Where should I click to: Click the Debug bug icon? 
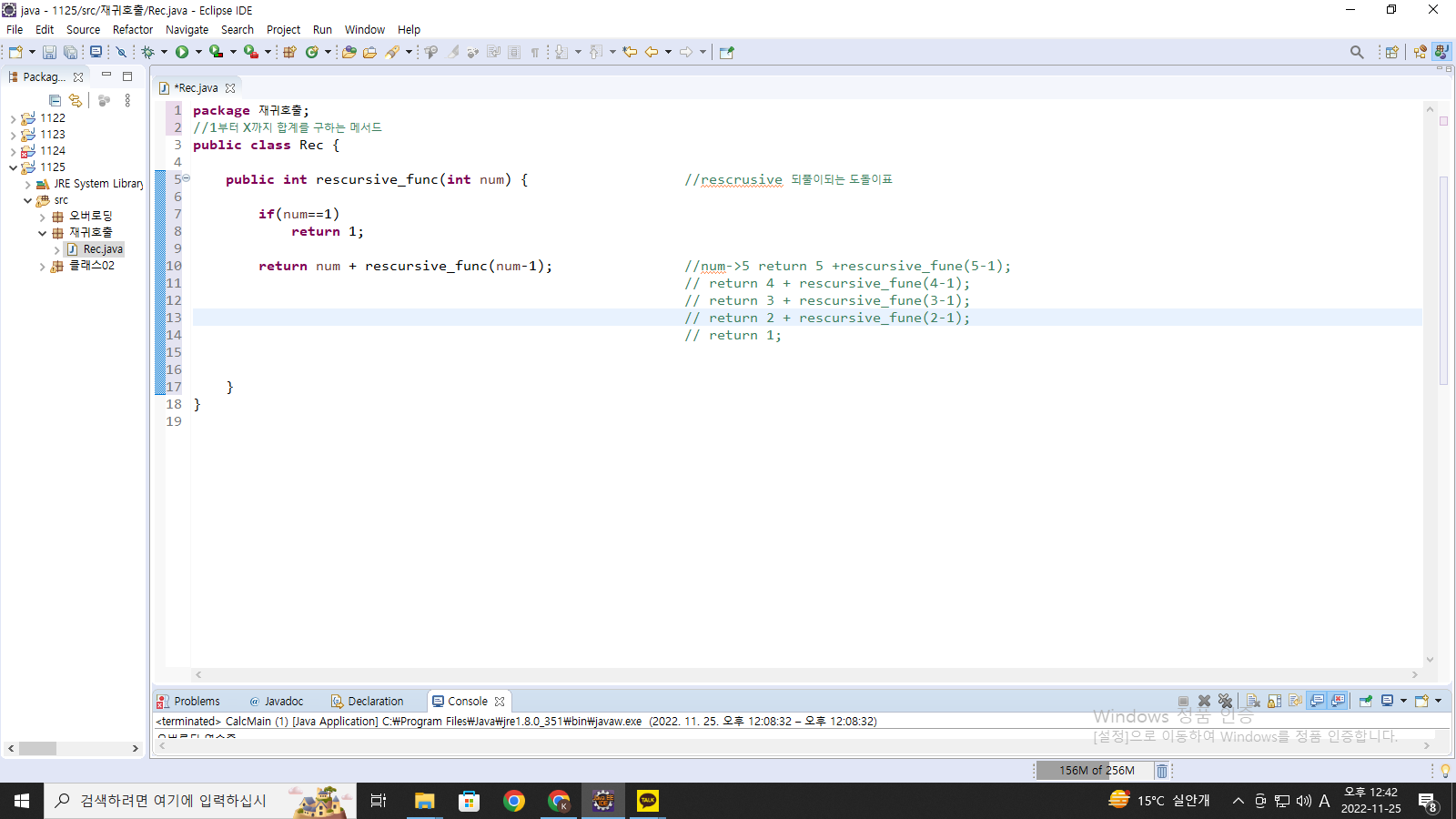pyautogui.click(x=147, y=53)
